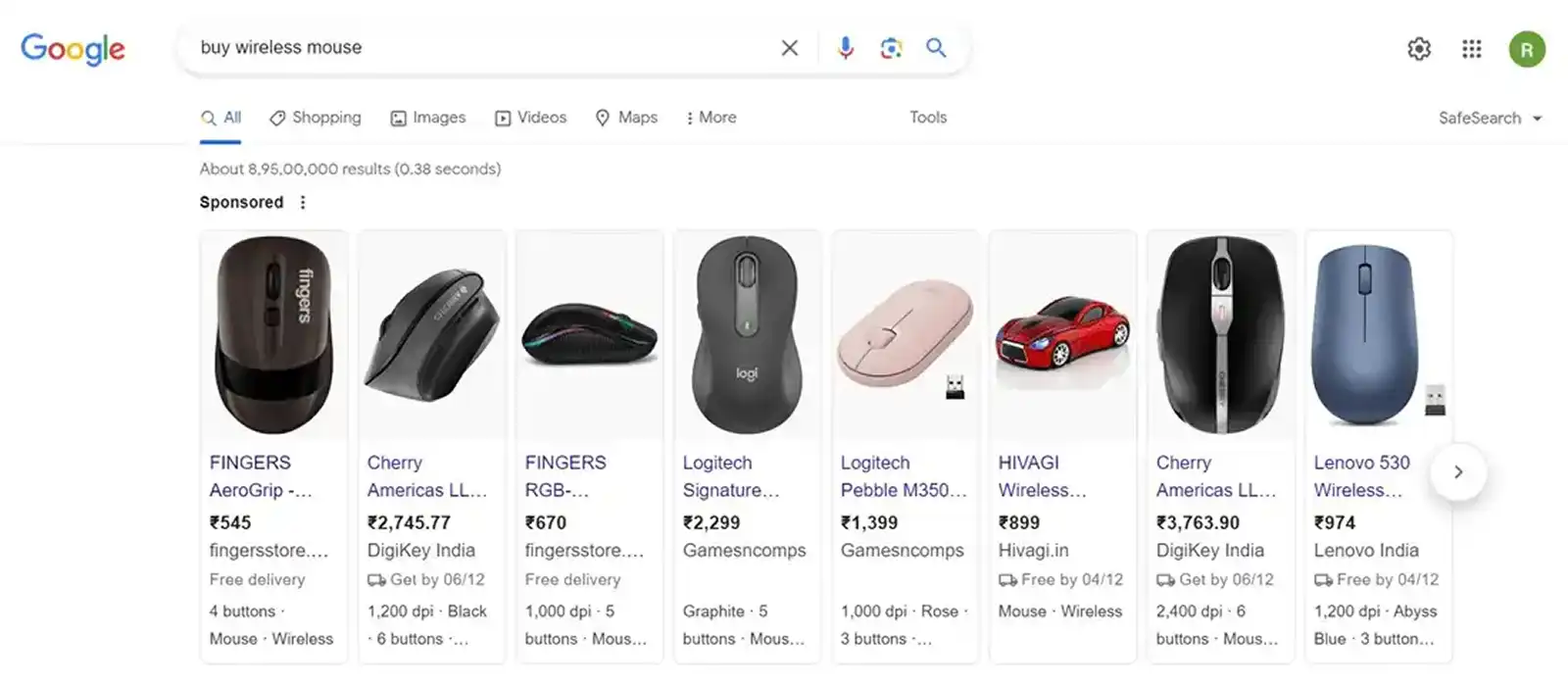The image size is (1568, 686).
Task: Open Google Lens image search
Action: pos(891,47)
